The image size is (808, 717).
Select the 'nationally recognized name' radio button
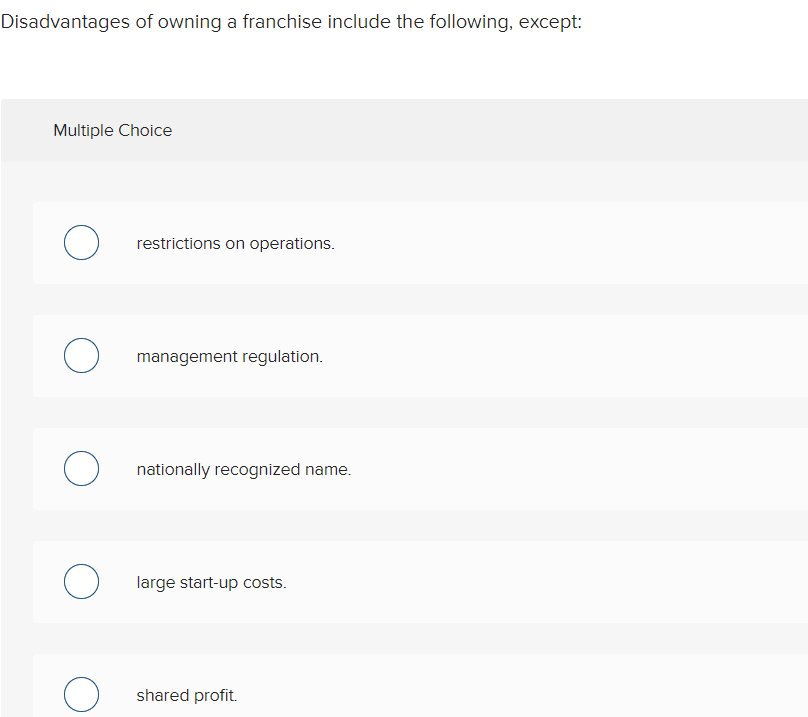pos(81,468)
